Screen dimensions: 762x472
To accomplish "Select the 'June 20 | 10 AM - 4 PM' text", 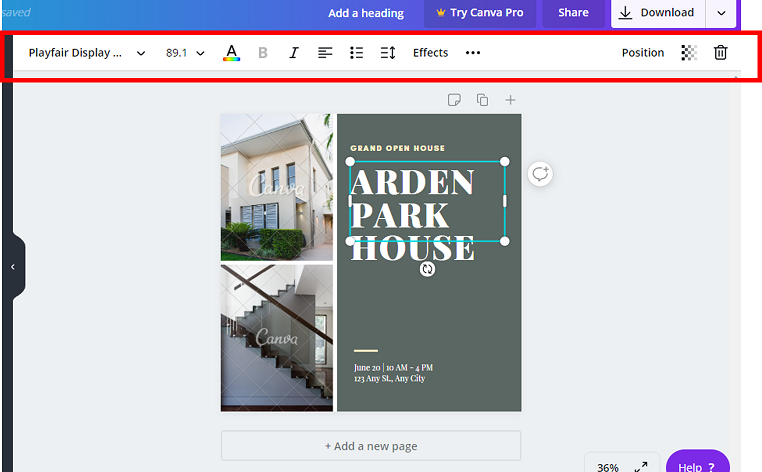I will 393,367.
